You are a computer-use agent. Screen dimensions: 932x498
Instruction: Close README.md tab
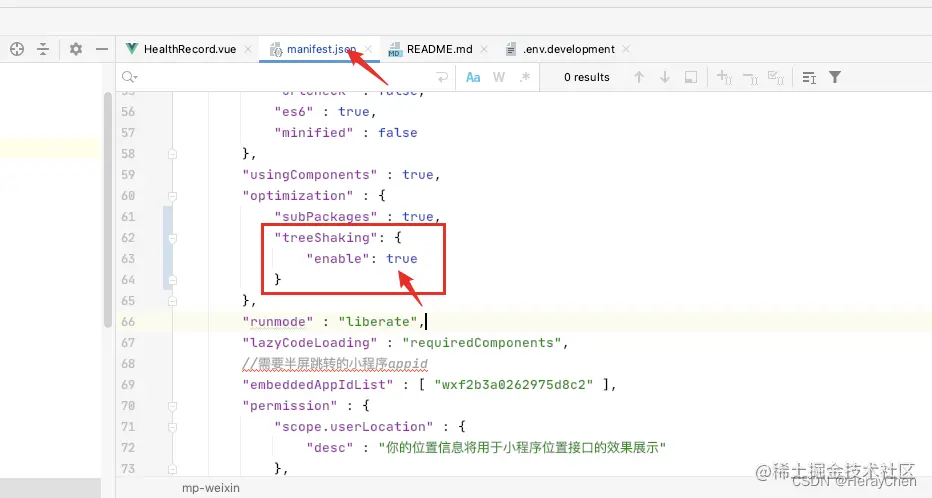point(484,49)
